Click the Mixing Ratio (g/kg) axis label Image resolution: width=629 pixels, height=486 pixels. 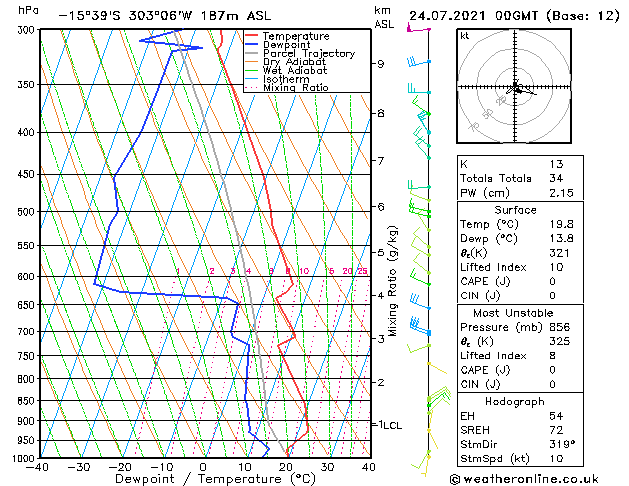[x=393, y=281]
